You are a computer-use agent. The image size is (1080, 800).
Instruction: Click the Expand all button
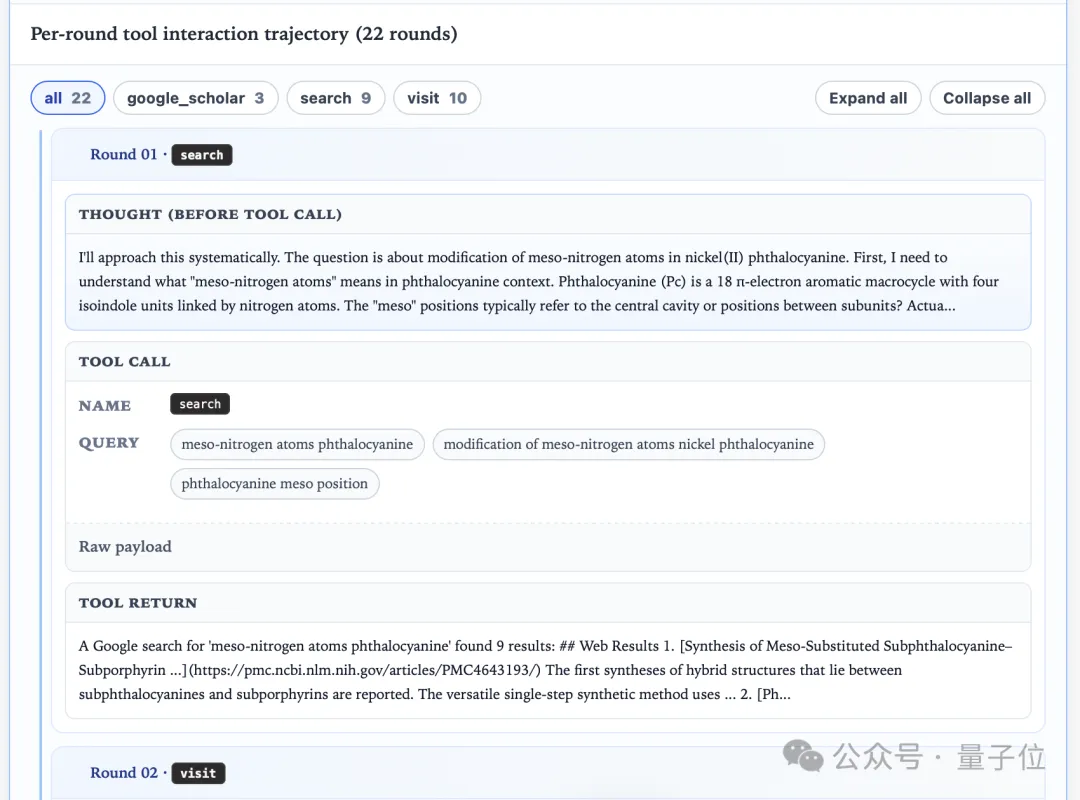pyautogui.click(x=867, y=98)
